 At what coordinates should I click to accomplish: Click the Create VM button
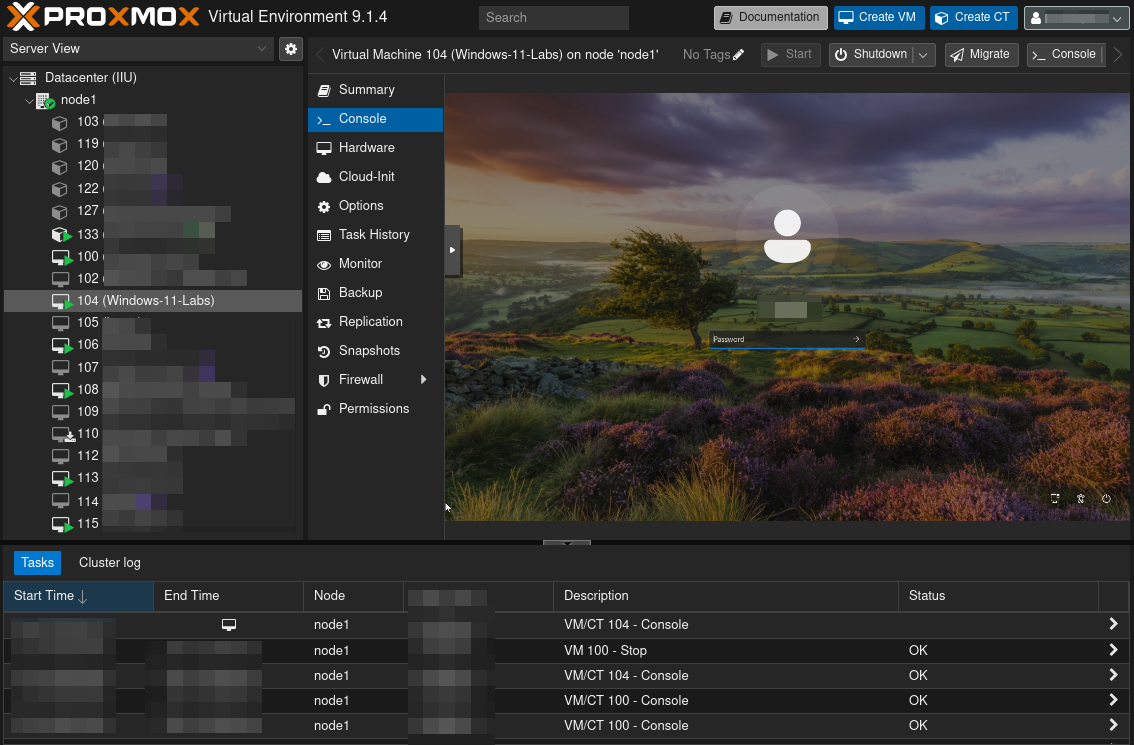point(878,17)
